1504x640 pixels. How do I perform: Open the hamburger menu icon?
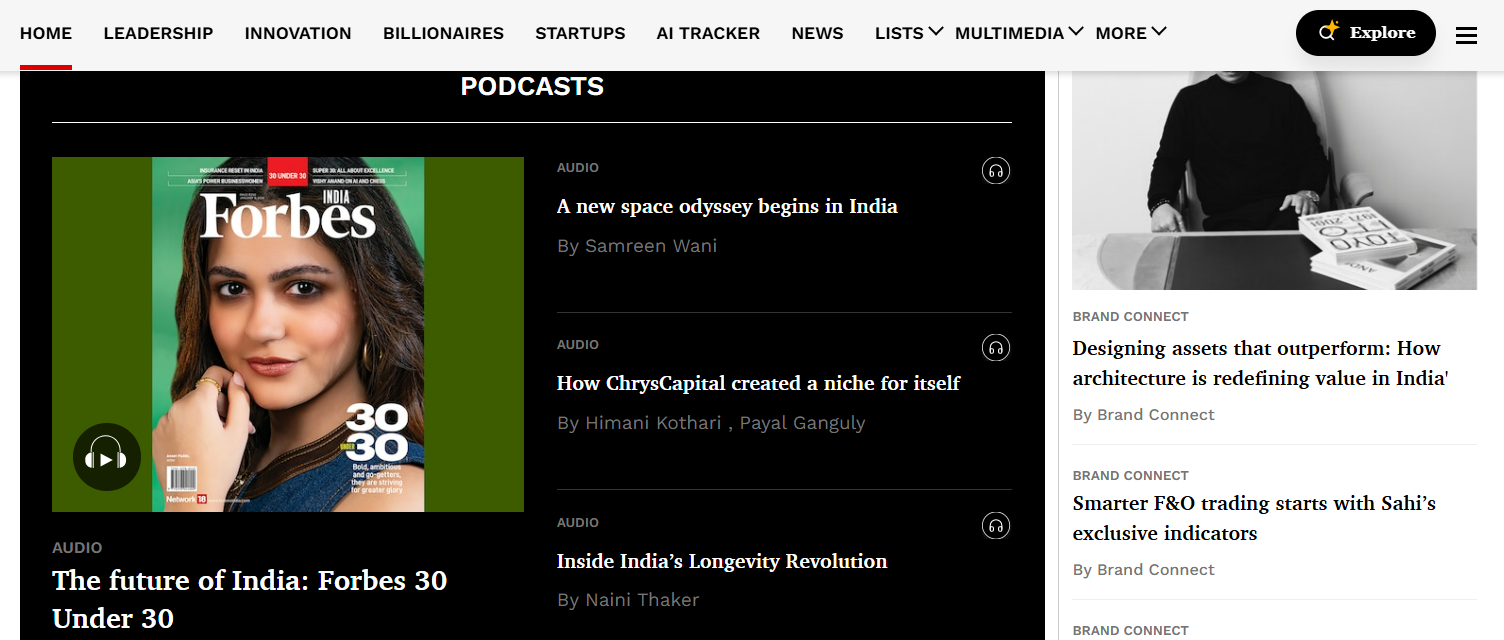tap(1466, 35)
